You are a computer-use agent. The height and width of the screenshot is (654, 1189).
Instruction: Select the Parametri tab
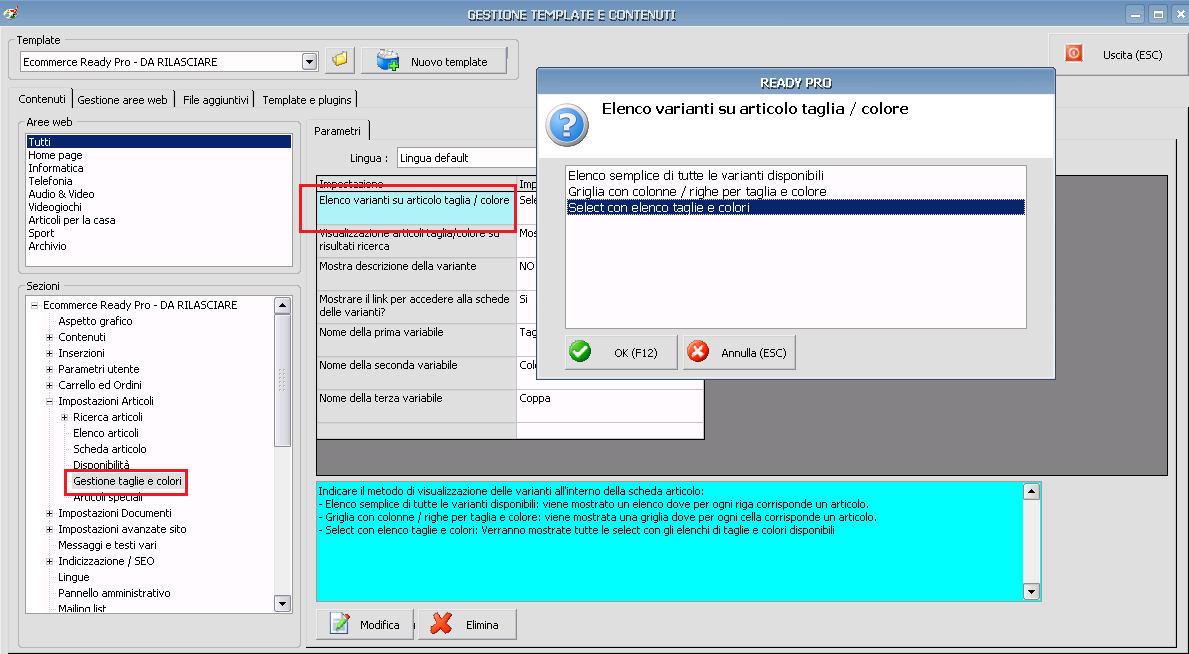[x=337, y=130]
